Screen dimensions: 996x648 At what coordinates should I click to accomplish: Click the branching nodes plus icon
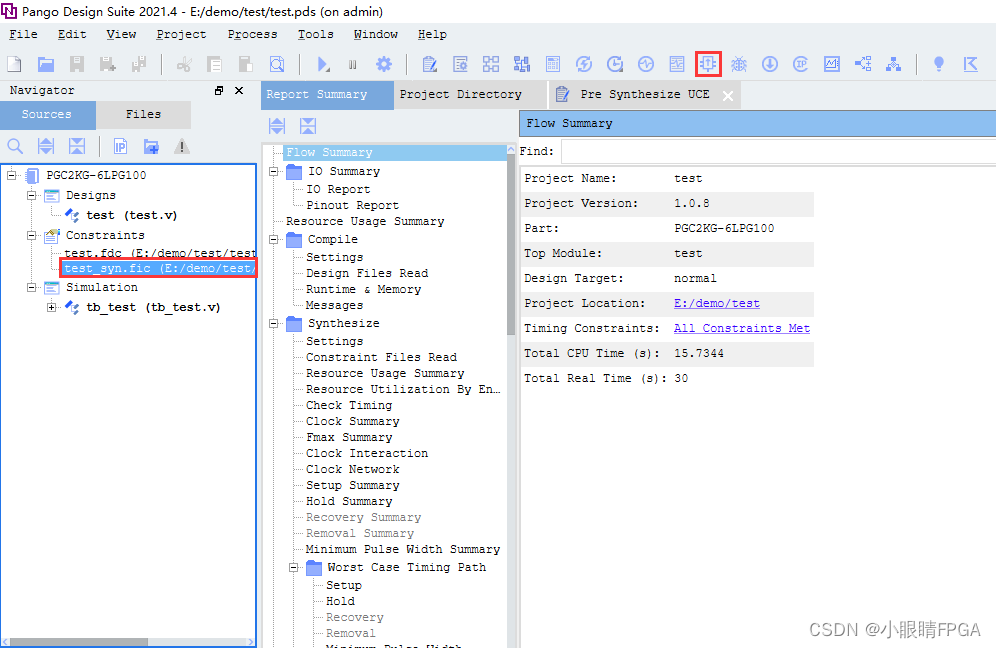(x=863, y=64)
